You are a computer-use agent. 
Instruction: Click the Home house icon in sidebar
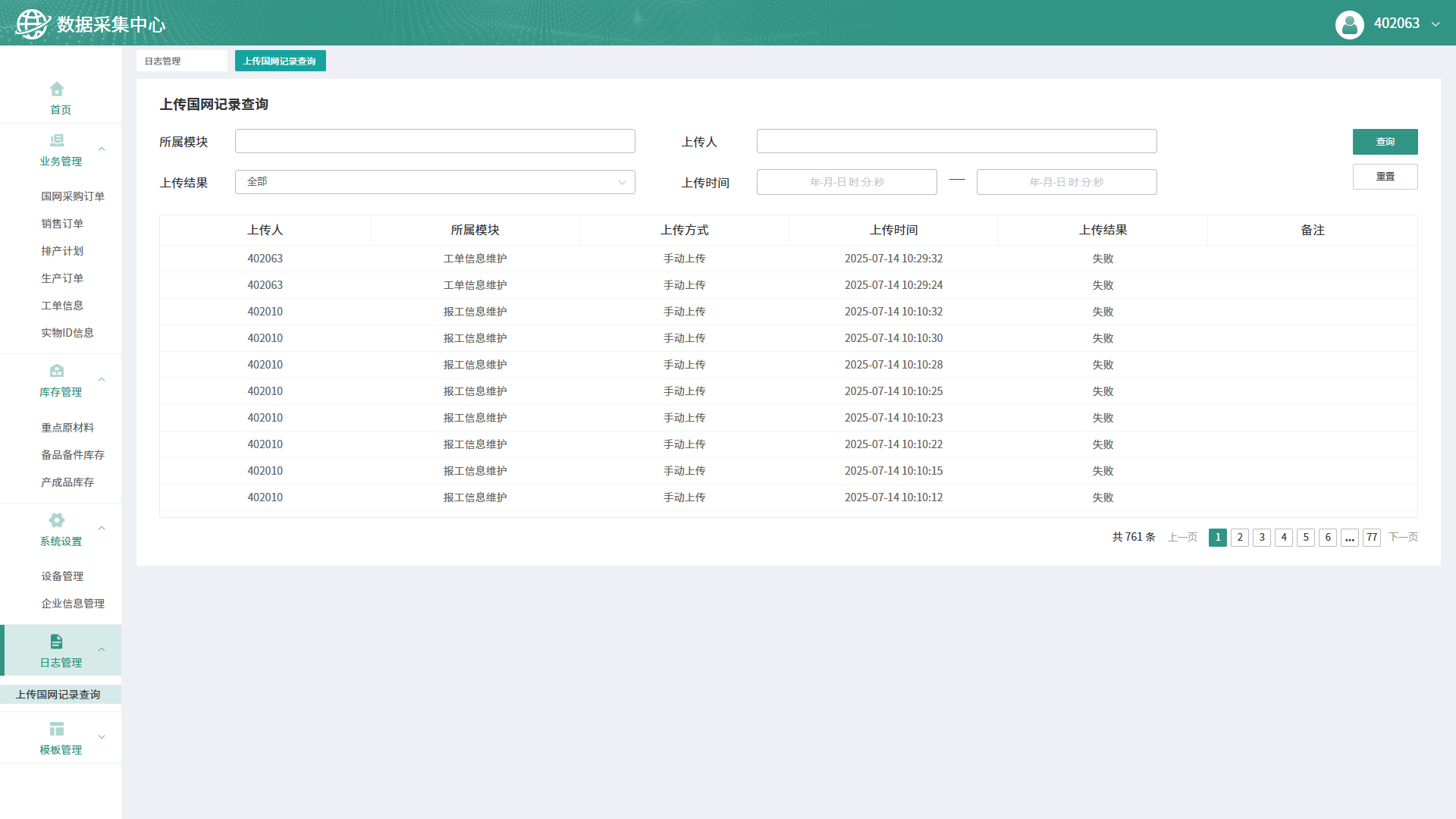pyautogui.click(x=57, y=89)
